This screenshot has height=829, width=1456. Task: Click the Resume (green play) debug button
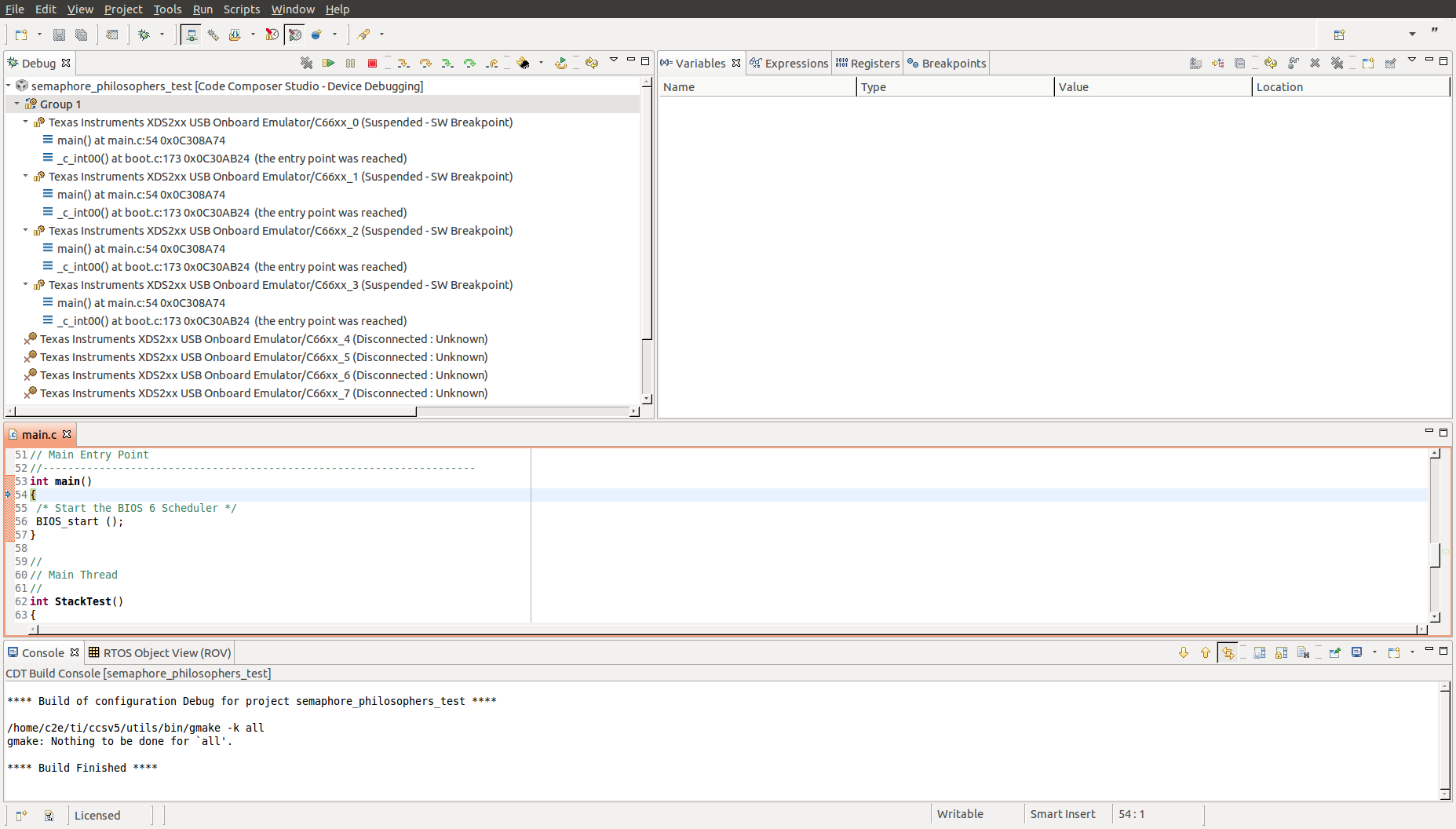pos(328,63)
